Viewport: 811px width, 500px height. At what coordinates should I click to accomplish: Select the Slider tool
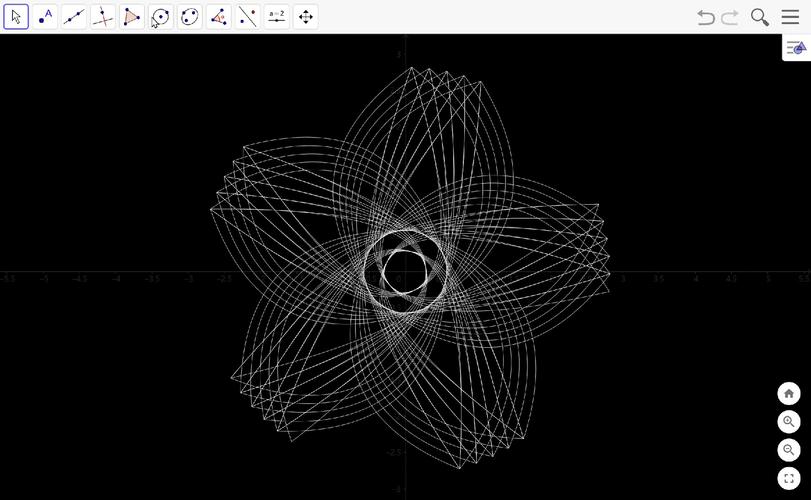pos(277,17)
